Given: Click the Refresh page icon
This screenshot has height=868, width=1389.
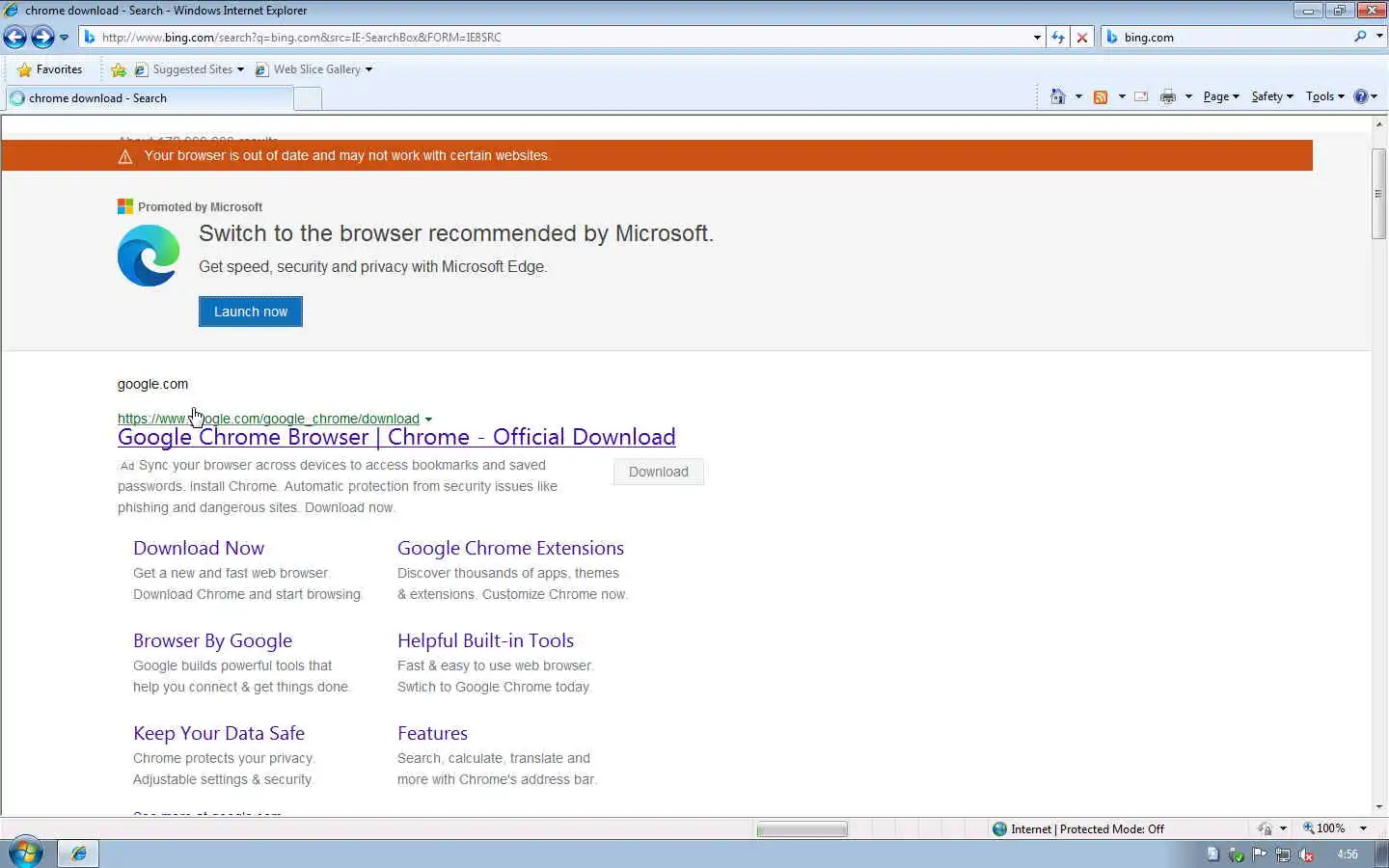Looking at the screenshot, I should (1058, 38).
